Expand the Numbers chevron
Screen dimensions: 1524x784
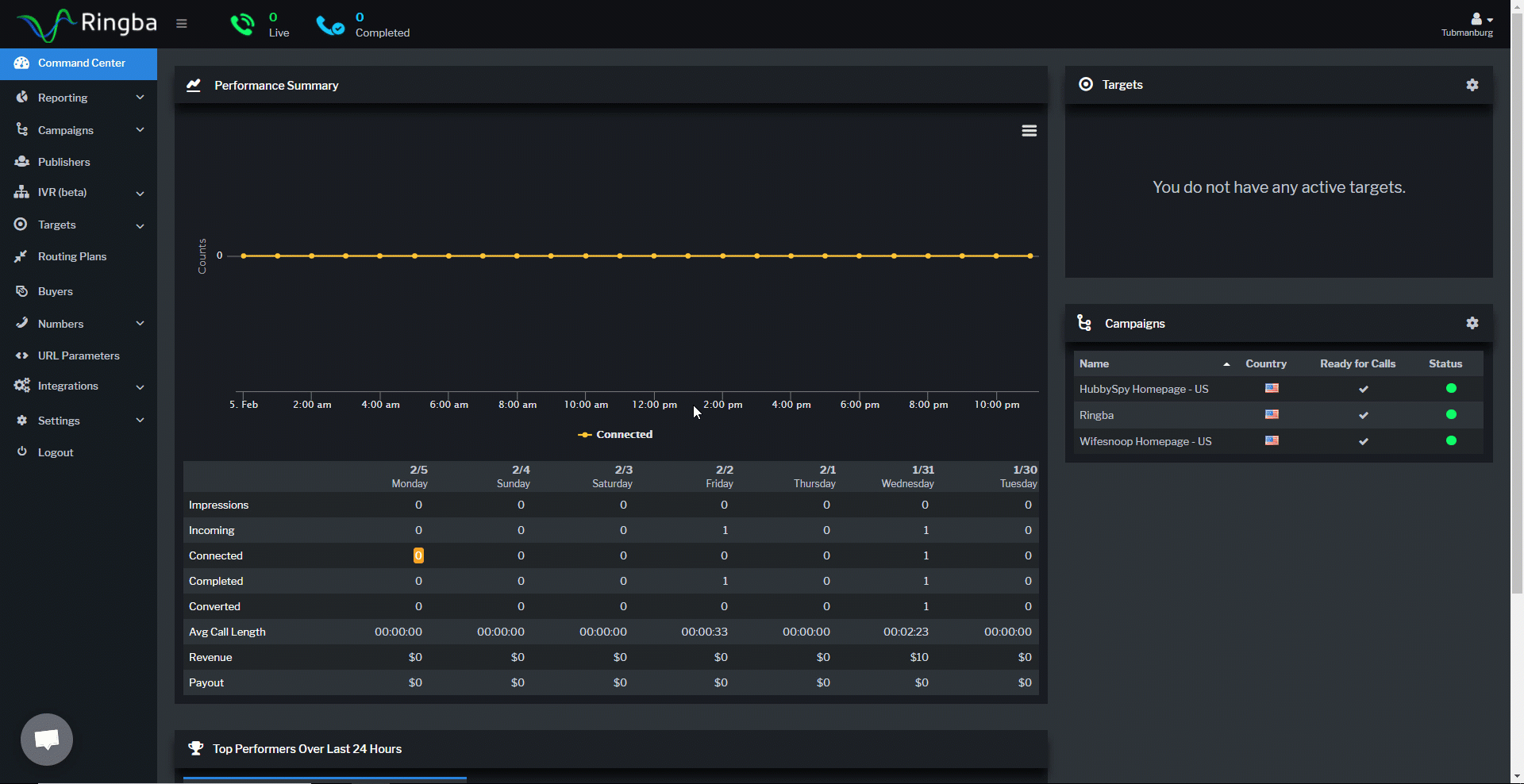(140, 324)
